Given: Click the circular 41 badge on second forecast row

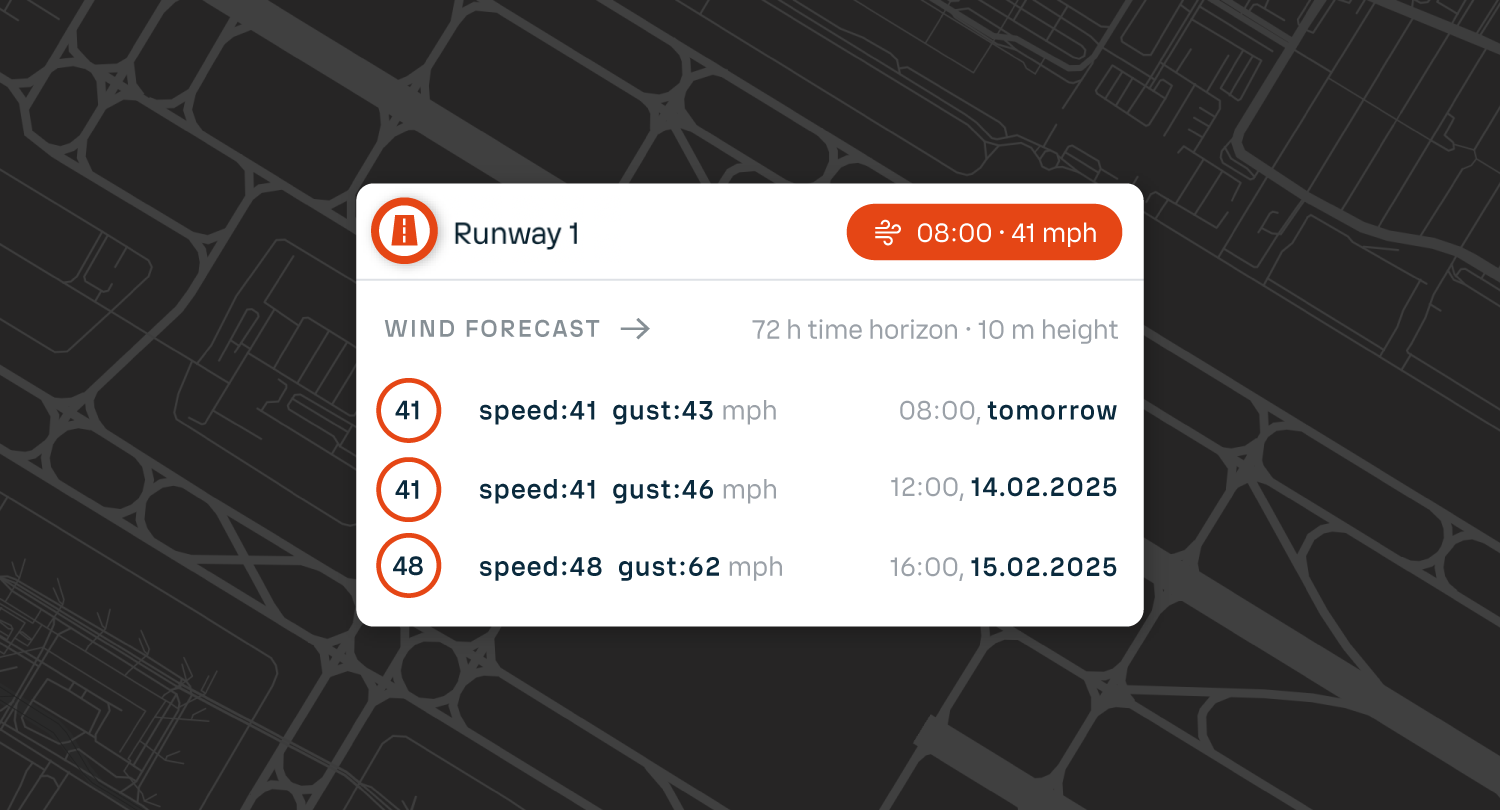Looking at the screenshot, I should (x=408, y=488).
